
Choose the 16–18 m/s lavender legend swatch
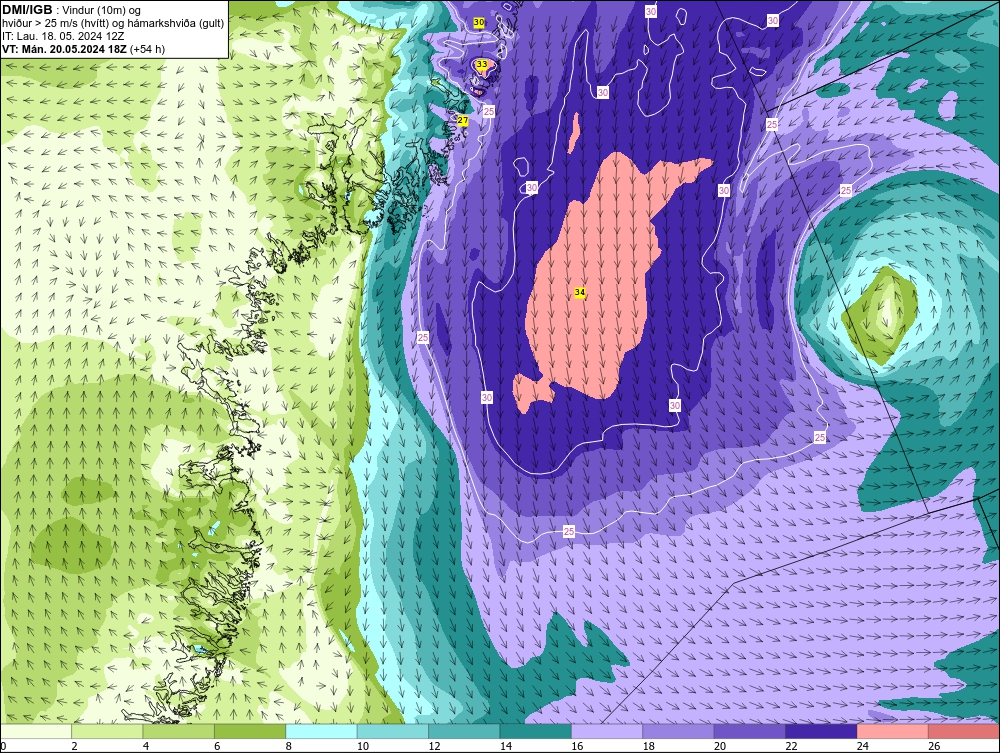click(x=607, y=731)
